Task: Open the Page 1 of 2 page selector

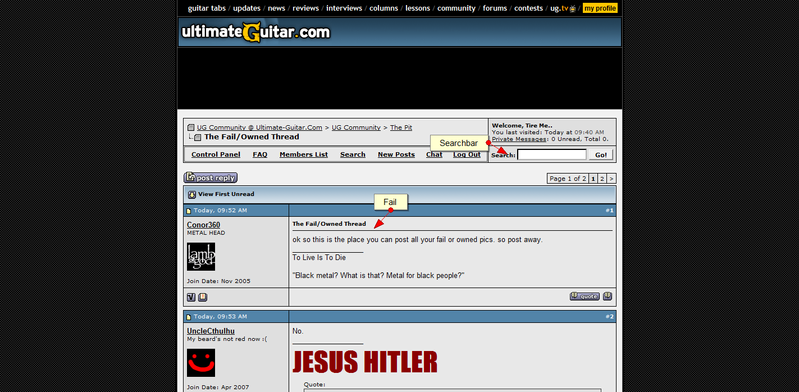Action: tap(568, 178)
